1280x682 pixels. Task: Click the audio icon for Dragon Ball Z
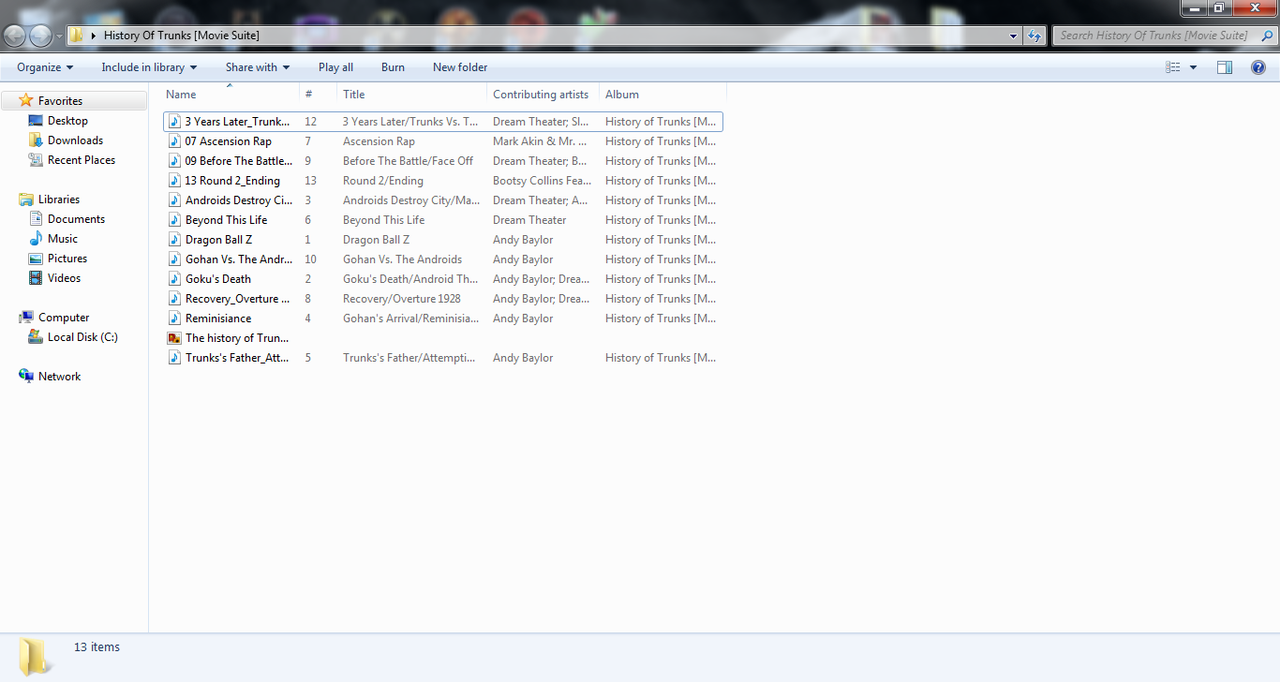point(174,240)
